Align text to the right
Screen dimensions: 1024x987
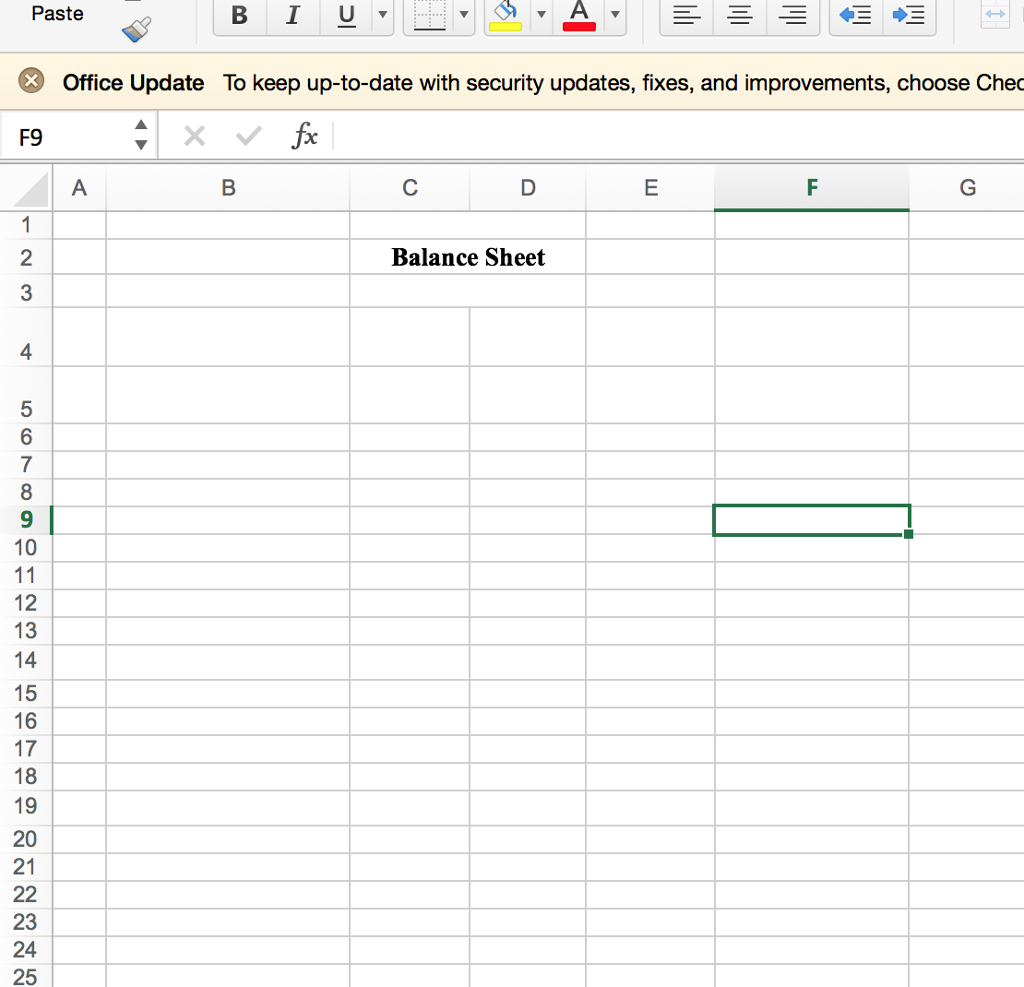pyautogui.click(x=792, y=13)
